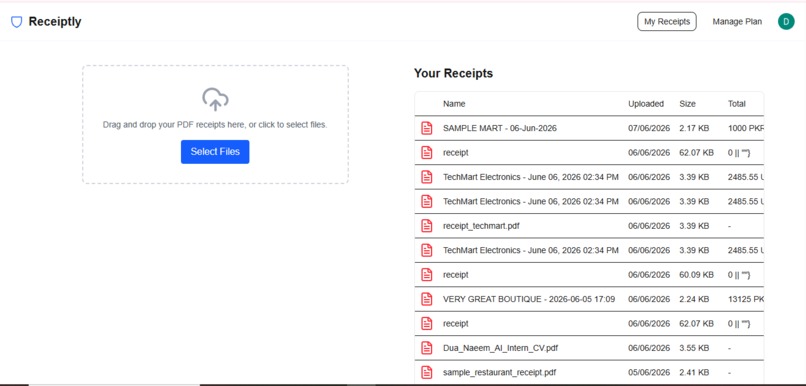Viewport: 806px width, 386px height.
Task: Click the Total column header
Action: pos(737,104)
